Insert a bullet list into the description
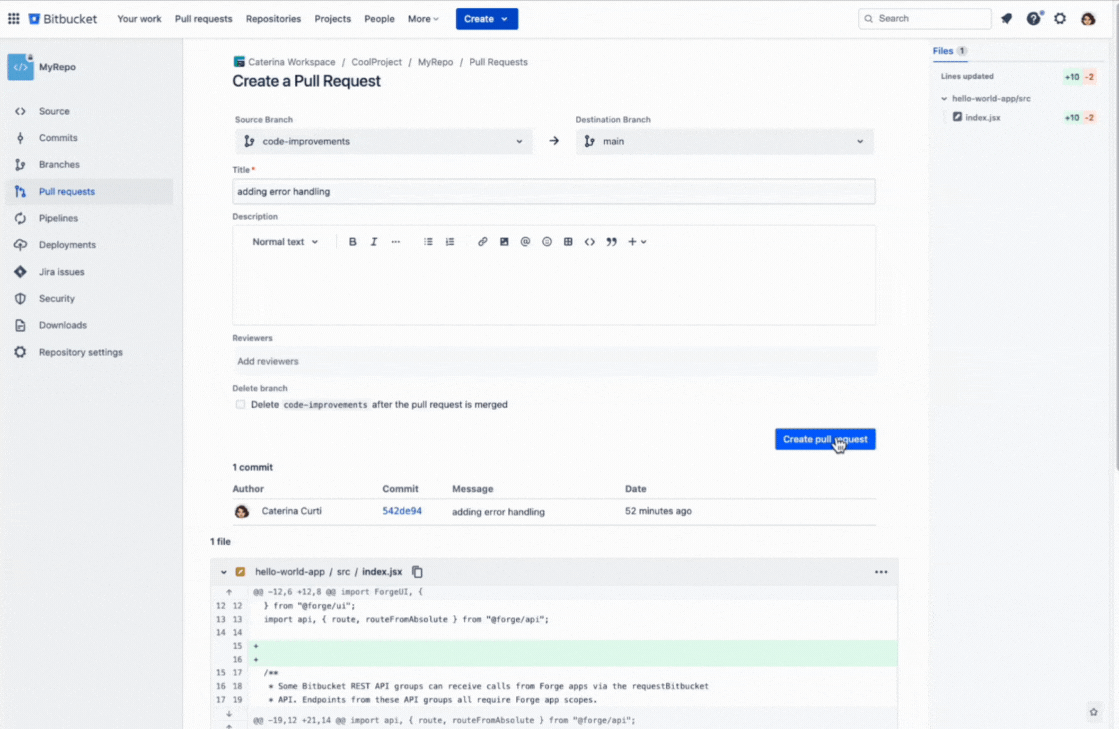The width and height of the screenshot is (1119, 729). click(x=428, y=241)
